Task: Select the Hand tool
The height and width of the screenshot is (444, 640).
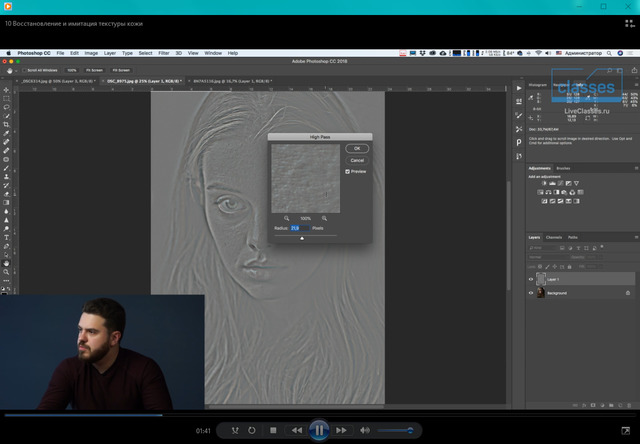Action: pos(7,262)
